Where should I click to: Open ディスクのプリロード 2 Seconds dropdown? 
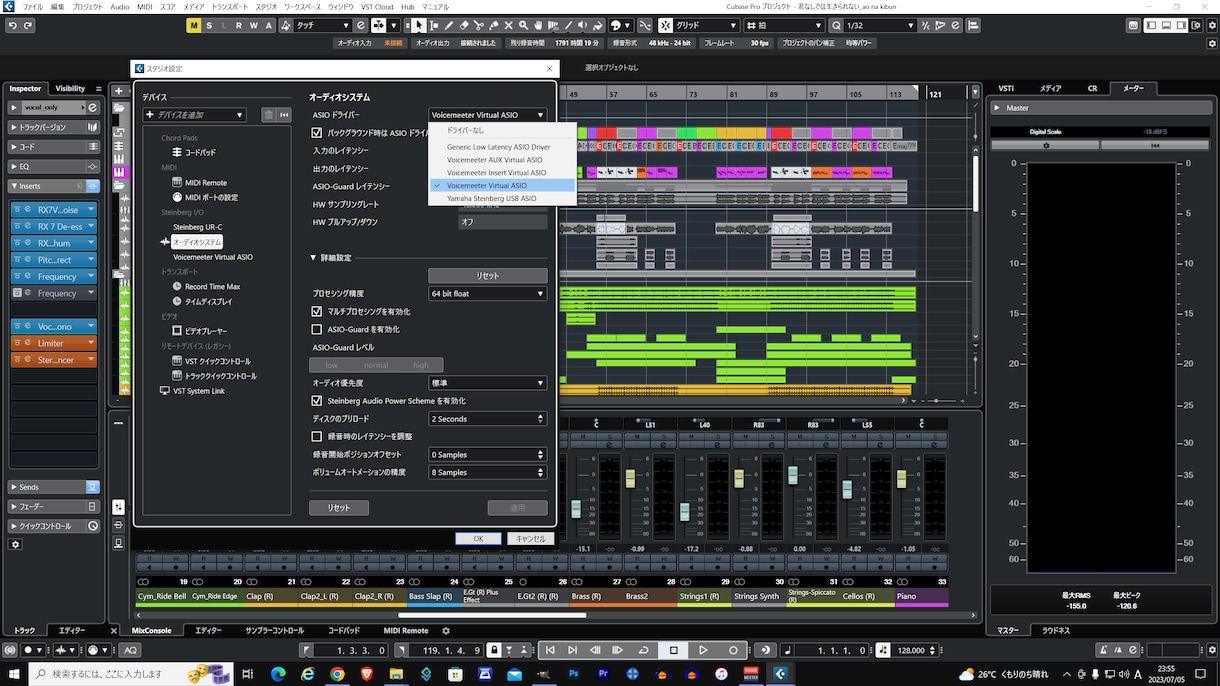(x=488, y=419)
